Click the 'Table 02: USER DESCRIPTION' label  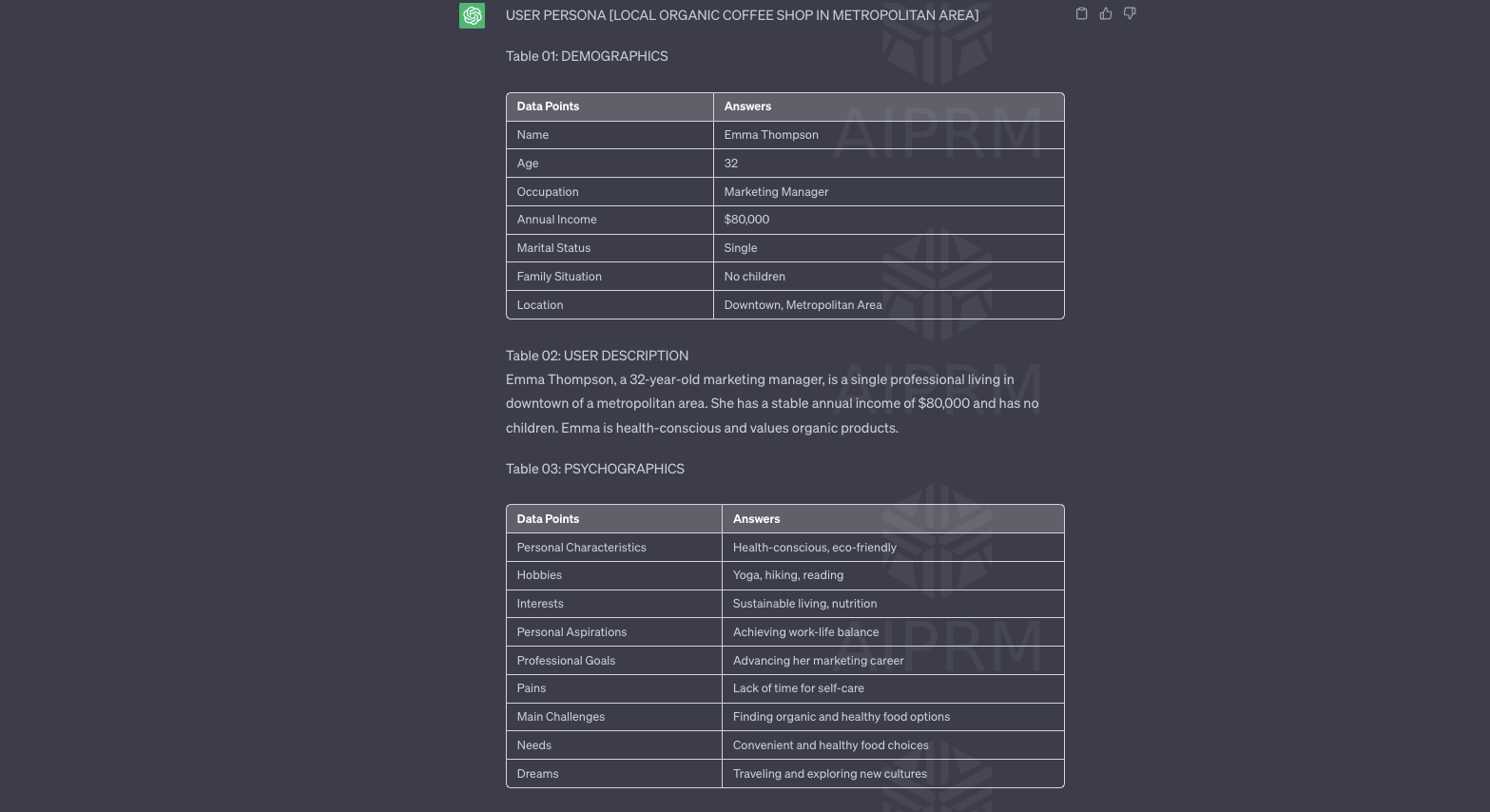point(597,356)
